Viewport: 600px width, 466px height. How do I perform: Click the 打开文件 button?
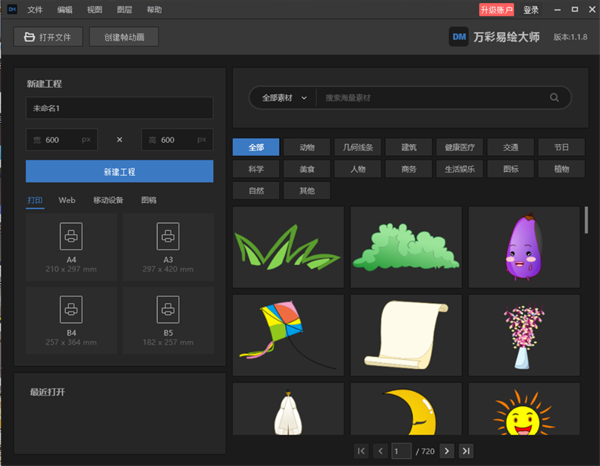tap(48, 38)
